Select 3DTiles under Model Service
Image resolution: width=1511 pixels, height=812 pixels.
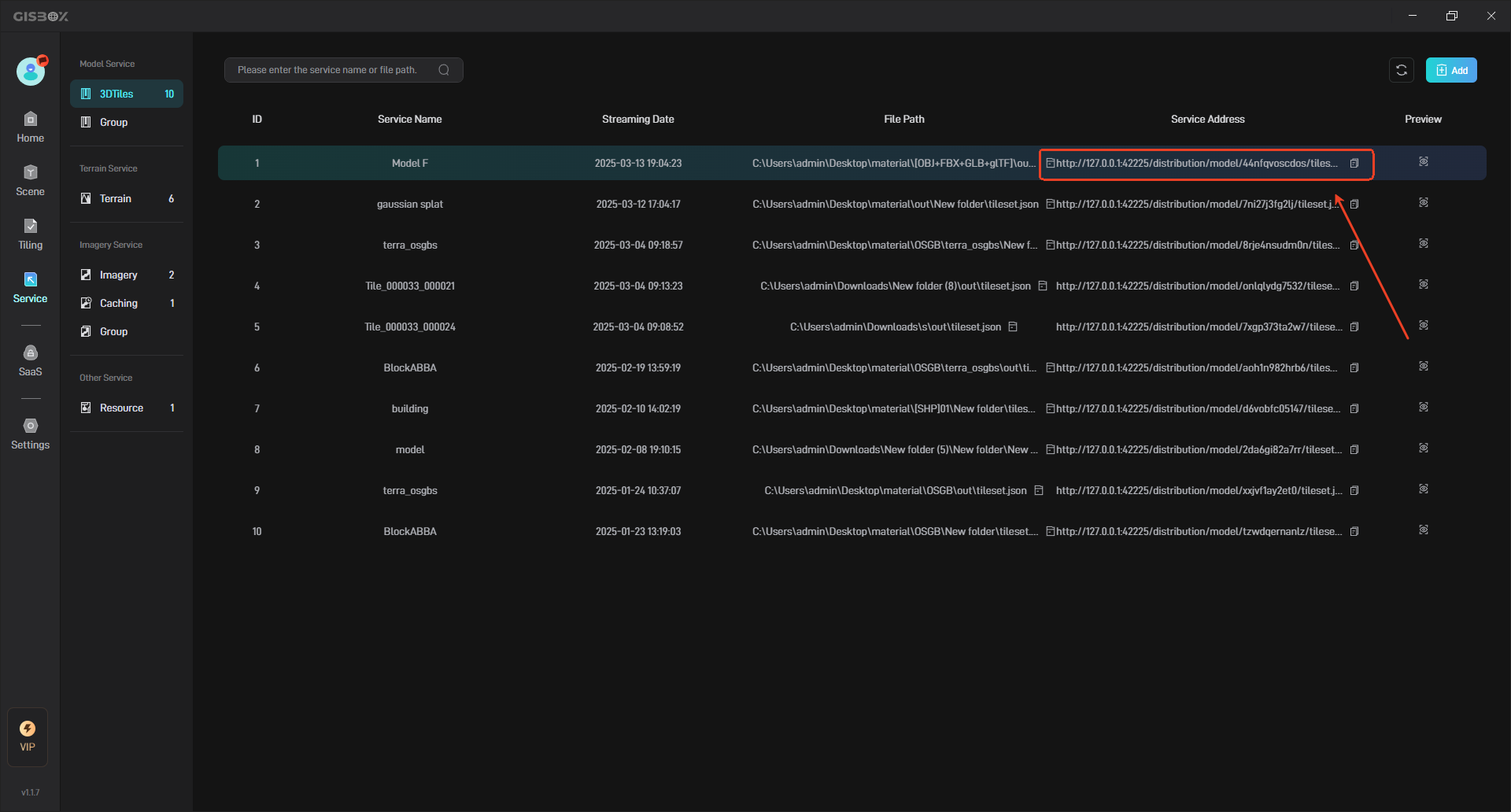tap(127, 94)
